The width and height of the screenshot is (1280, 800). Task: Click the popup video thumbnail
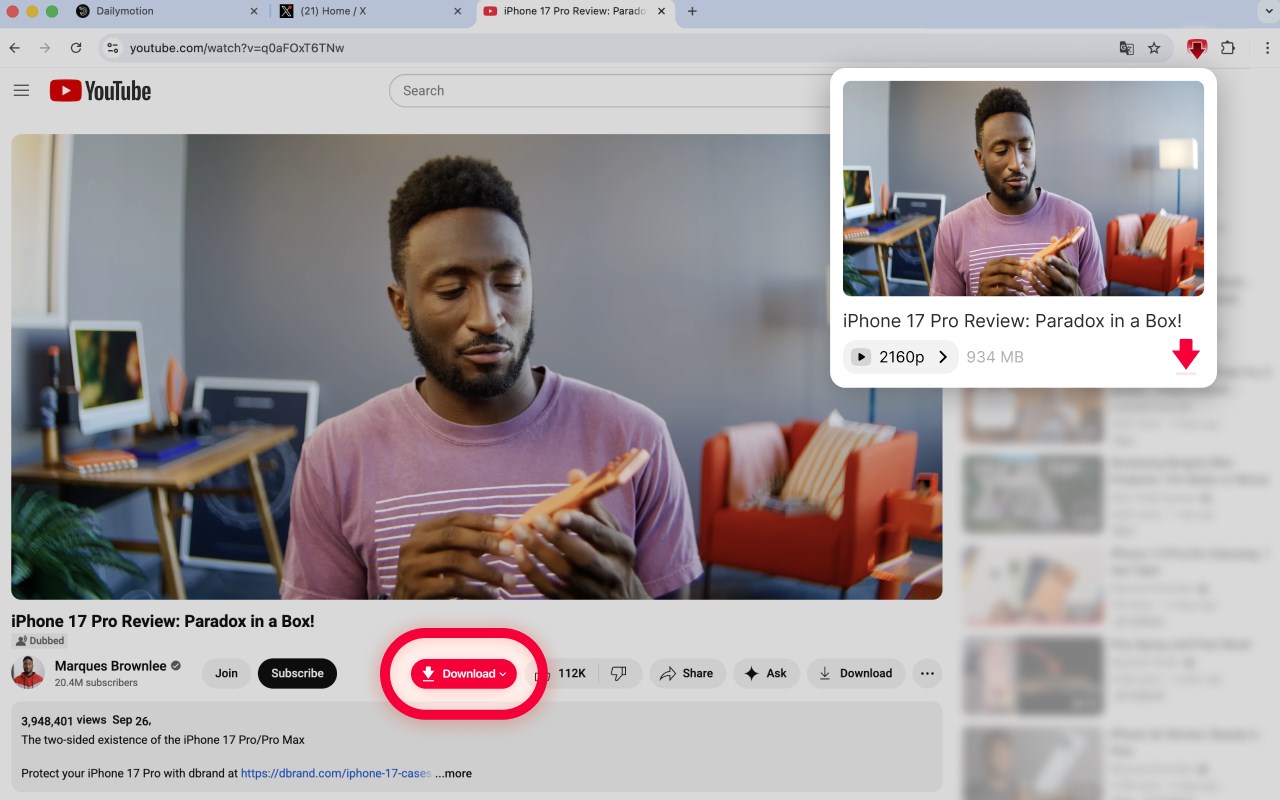[1023, 188]
